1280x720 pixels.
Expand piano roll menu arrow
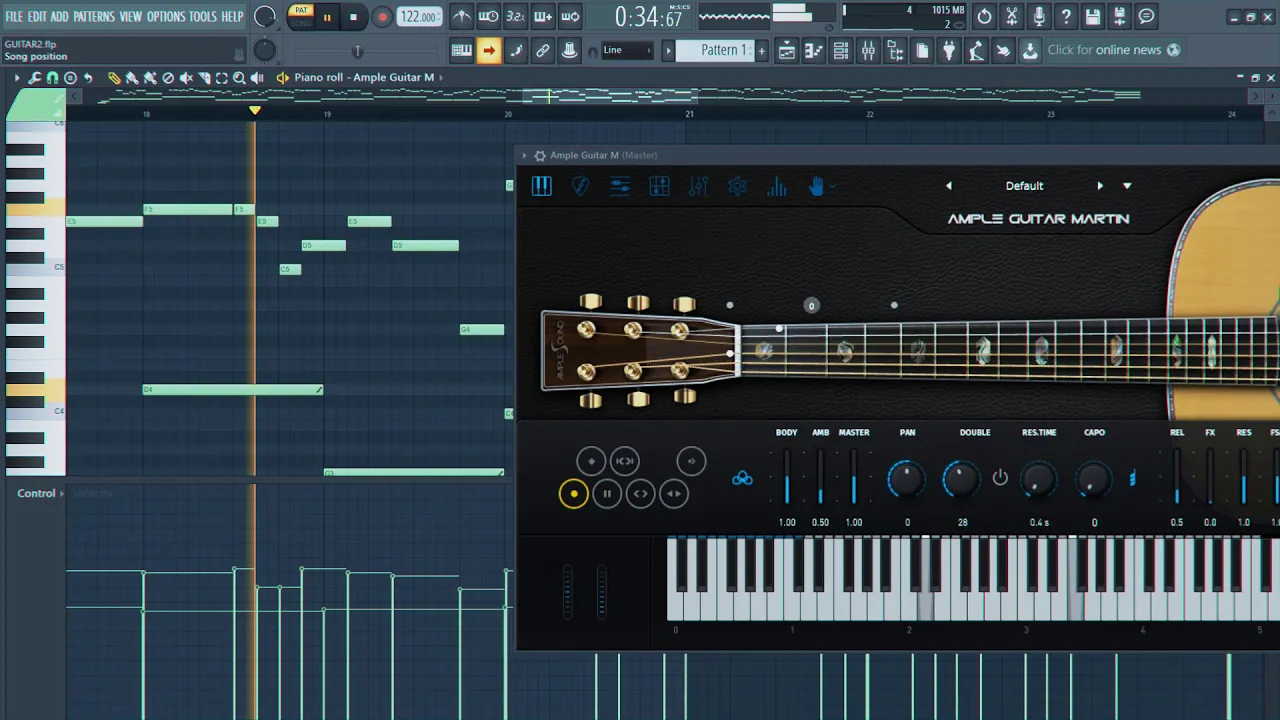(16, 77)
